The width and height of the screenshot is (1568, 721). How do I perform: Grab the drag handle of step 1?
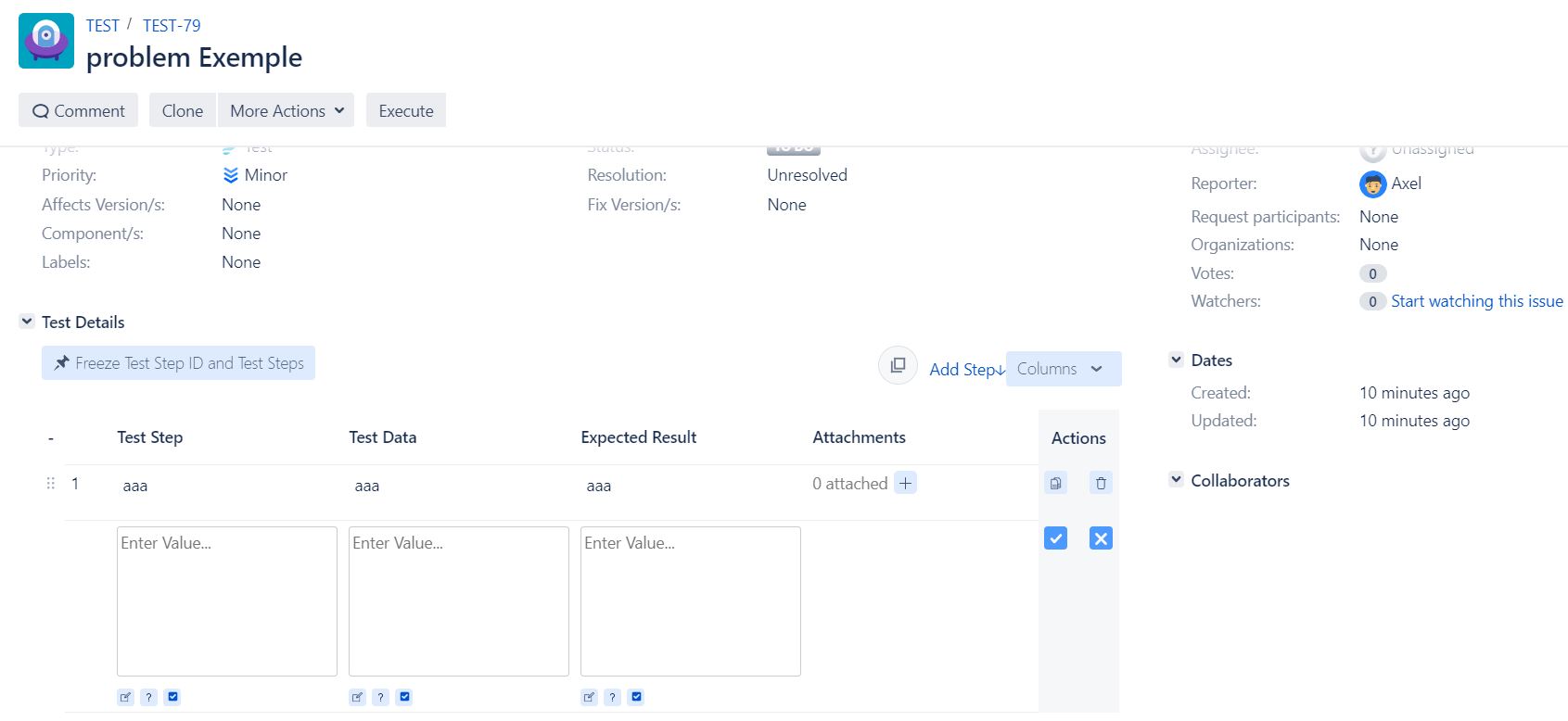[x=51, y=484]
